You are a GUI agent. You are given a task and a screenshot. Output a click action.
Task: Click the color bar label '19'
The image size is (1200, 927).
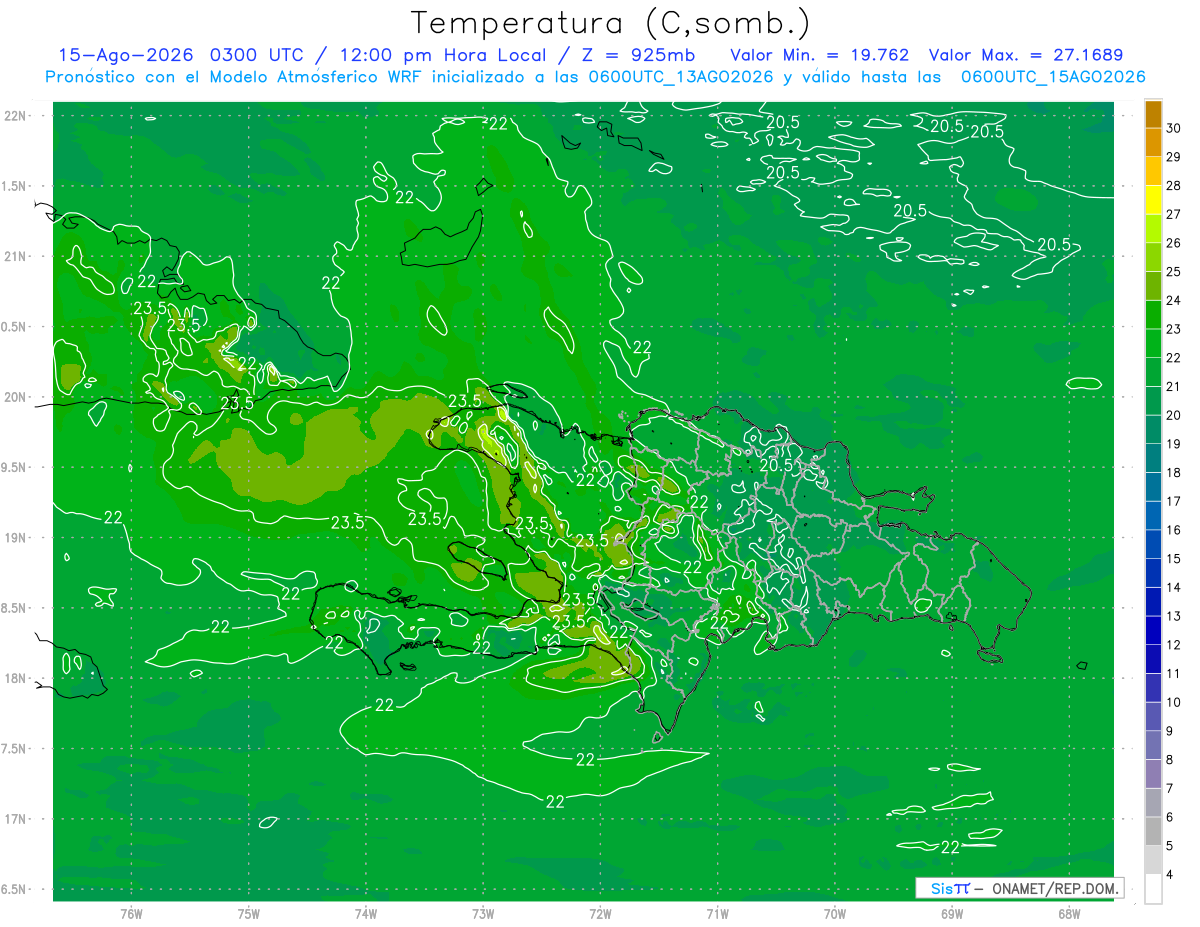[x=1174, y=444]
